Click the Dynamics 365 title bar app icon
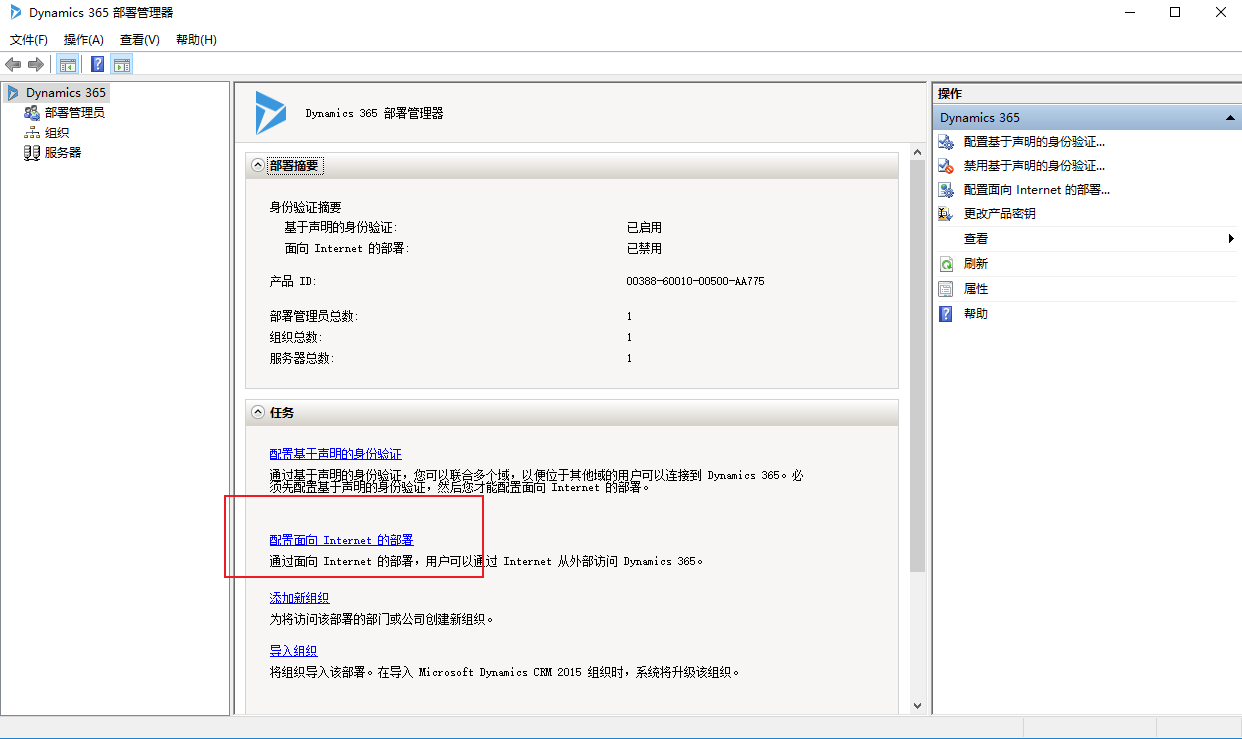The width and height of the screenshot is (1242, 739). (x=15, y=13)
